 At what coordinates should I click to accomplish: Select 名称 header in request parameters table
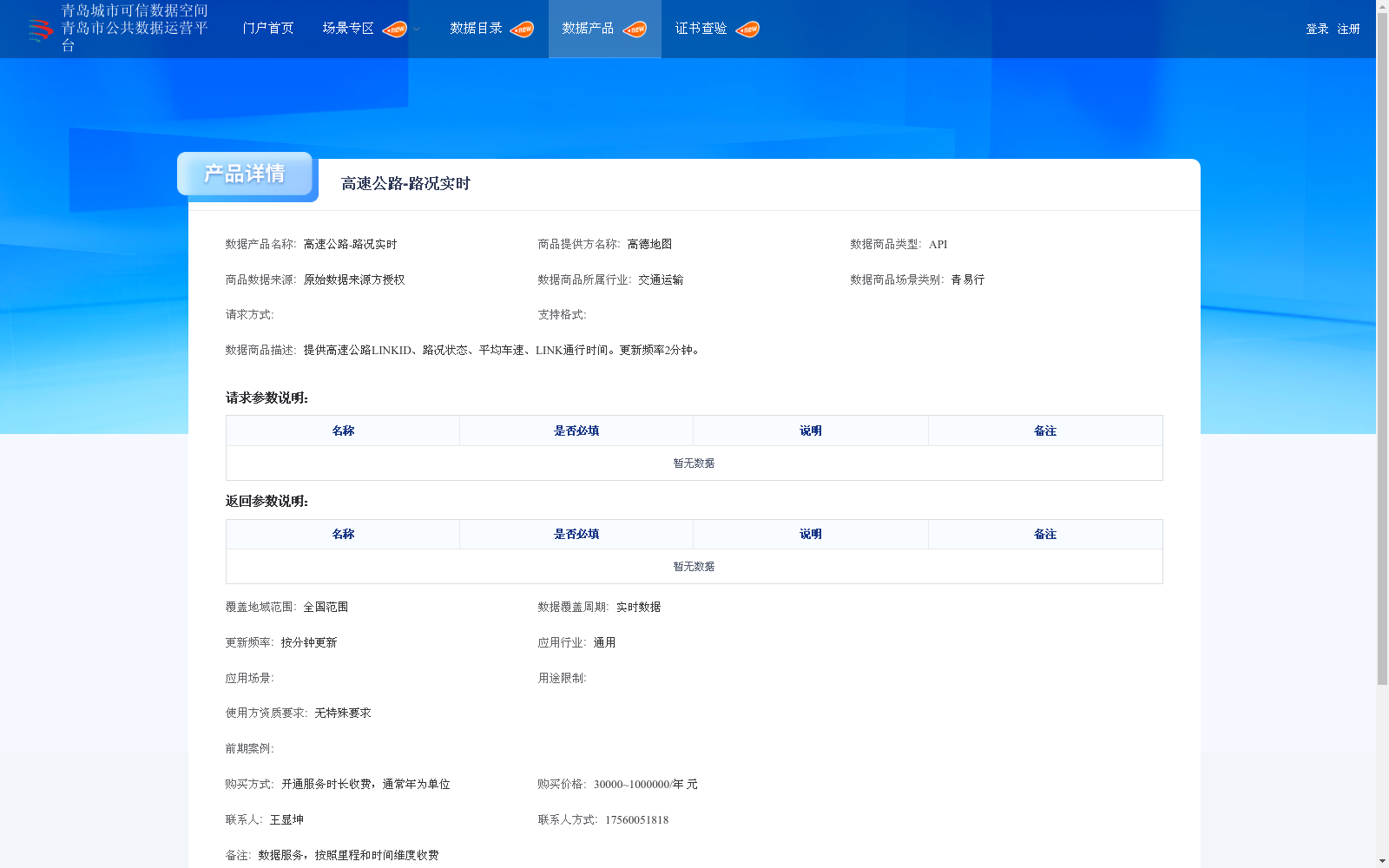click(342, 431)
